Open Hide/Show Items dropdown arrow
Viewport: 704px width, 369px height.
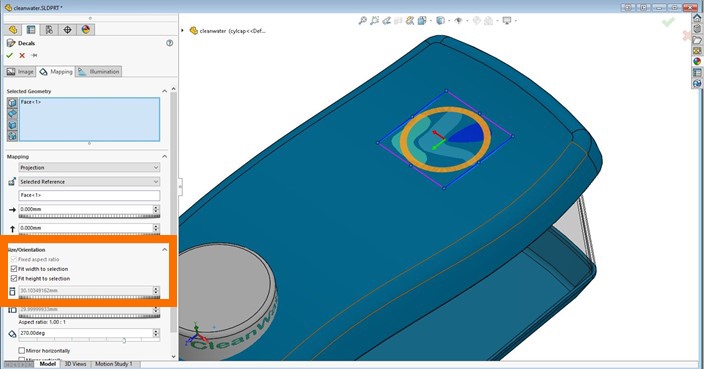tap(467, 21)
